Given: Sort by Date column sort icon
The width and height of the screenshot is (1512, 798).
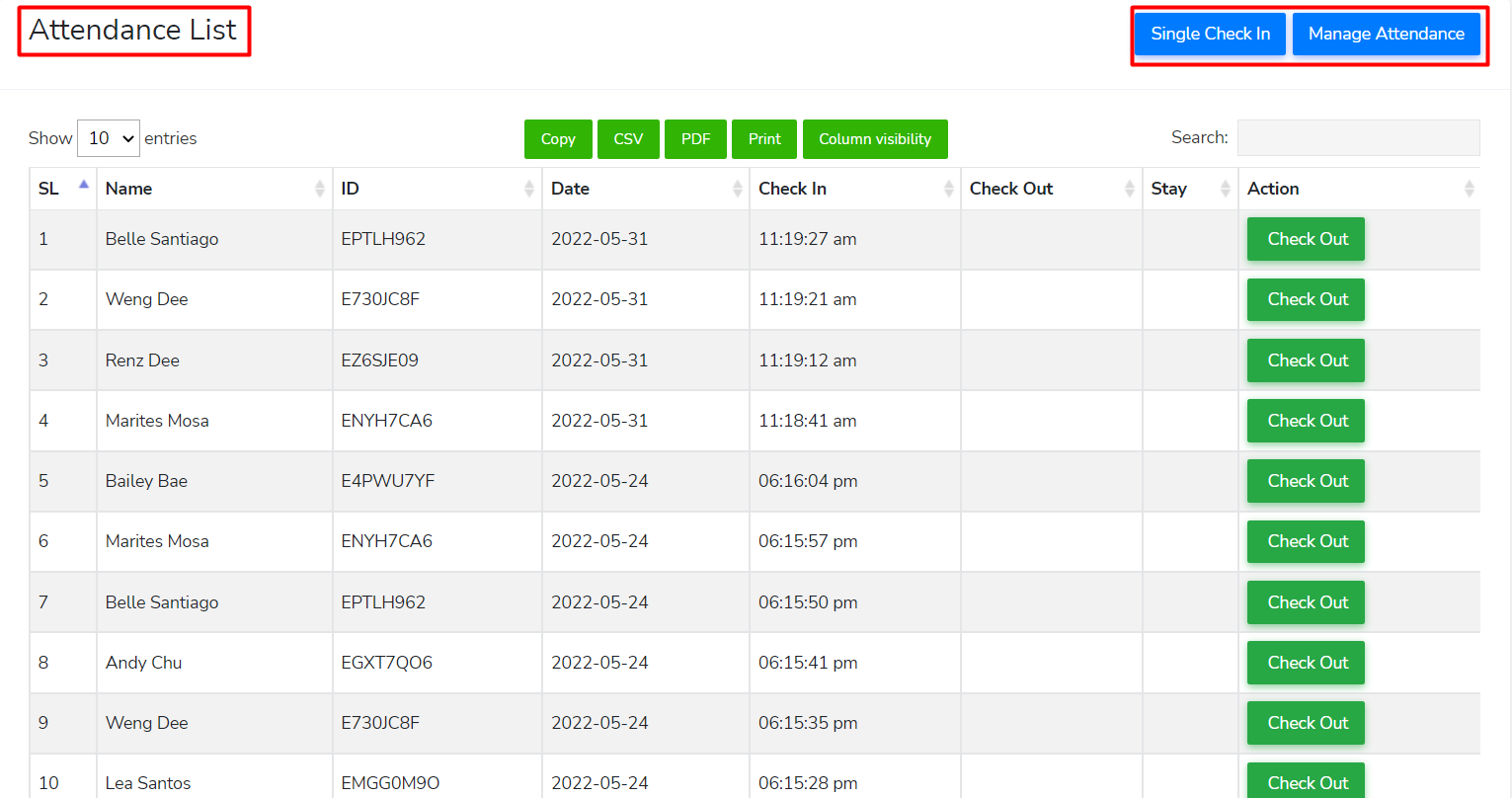Looking at the screenshot, I should [x=738, y=189].
